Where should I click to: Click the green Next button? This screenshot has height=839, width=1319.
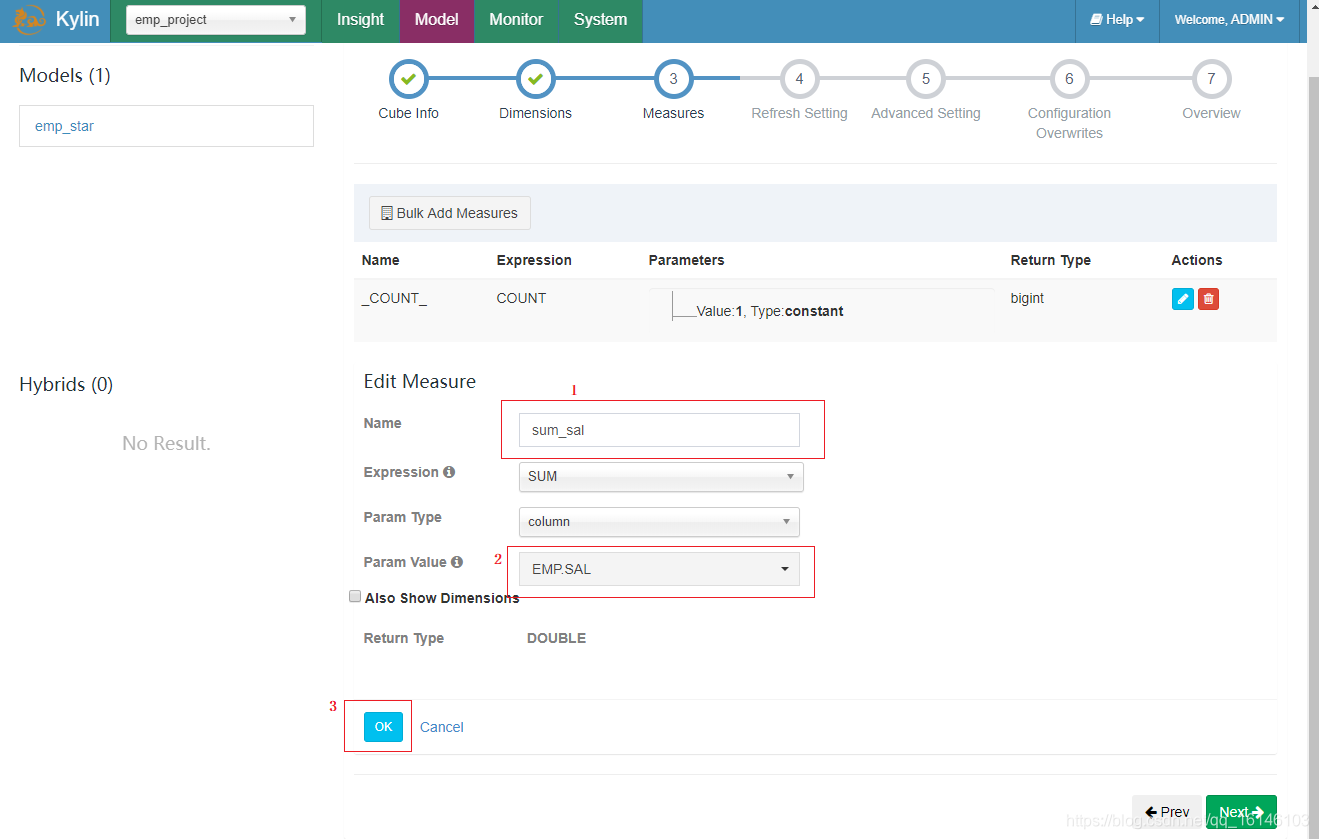pyautogui.click(x=1241, y=812)
